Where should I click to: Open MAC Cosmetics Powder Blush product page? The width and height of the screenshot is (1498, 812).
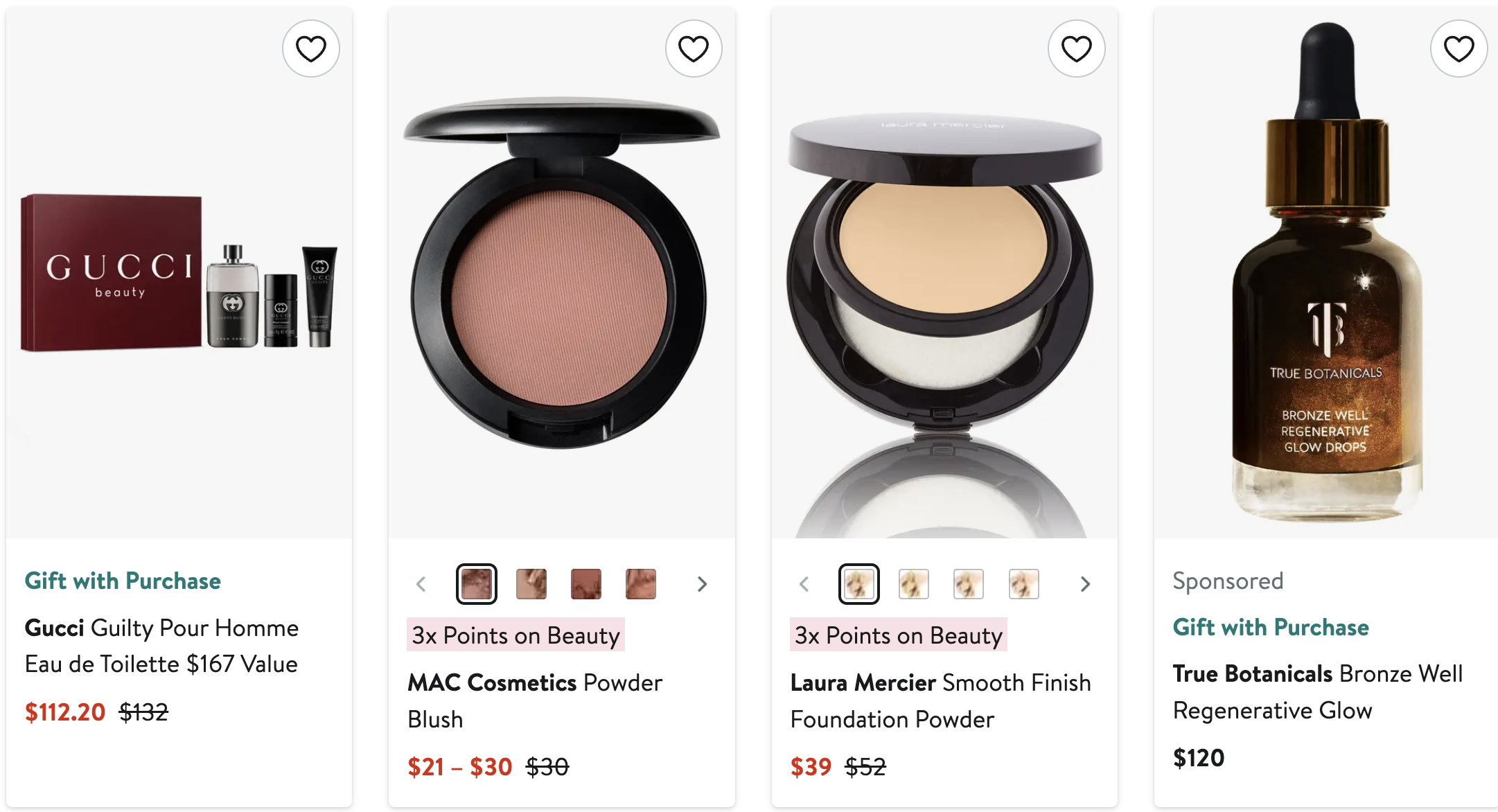click(535, 700)
